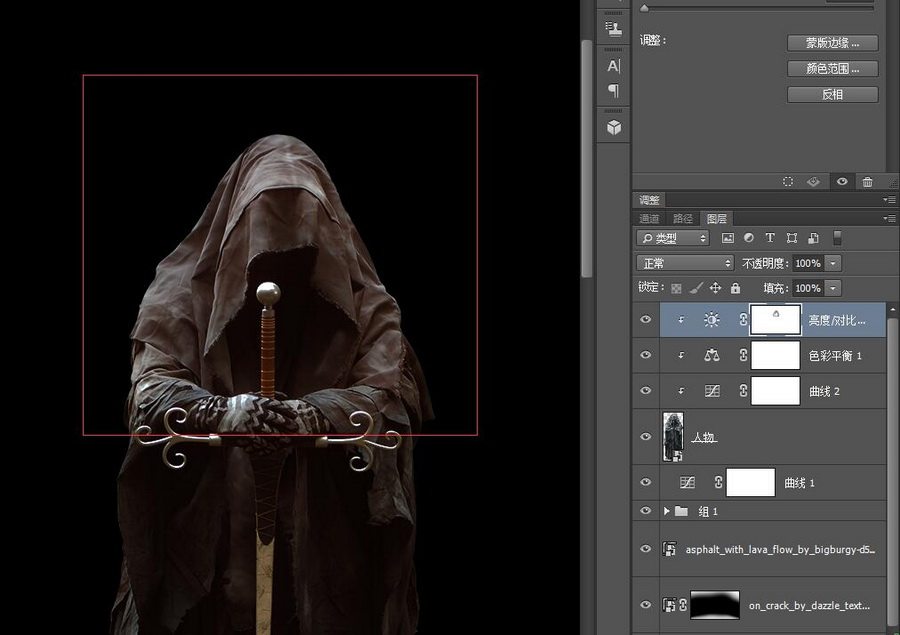The image size is (900, 635).
Task: Click the delete mask trash icon
Action: point(867,181)
